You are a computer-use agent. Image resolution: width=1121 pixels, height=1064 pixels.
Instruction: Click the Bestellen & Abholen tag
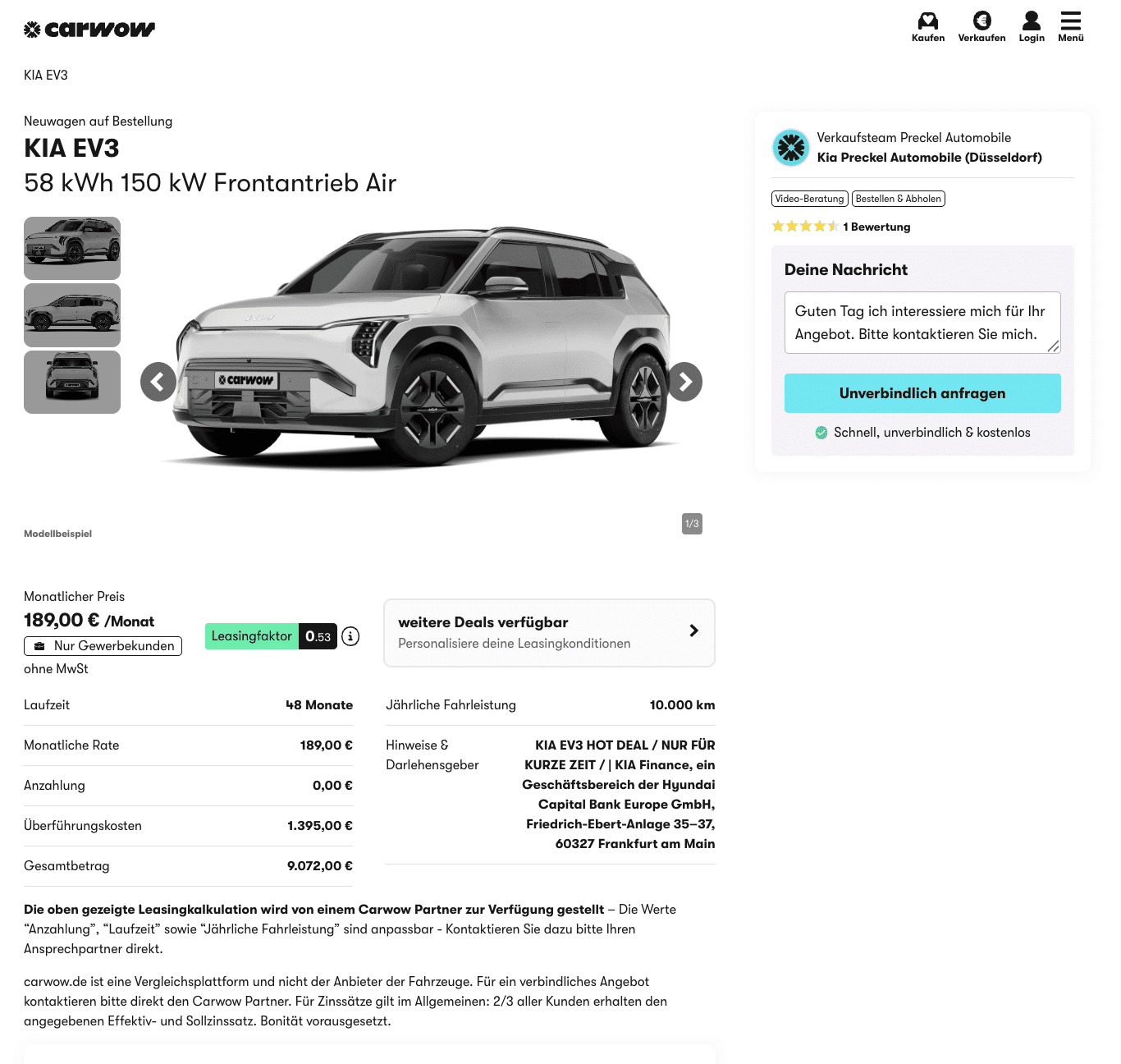[x=898, y=199]
